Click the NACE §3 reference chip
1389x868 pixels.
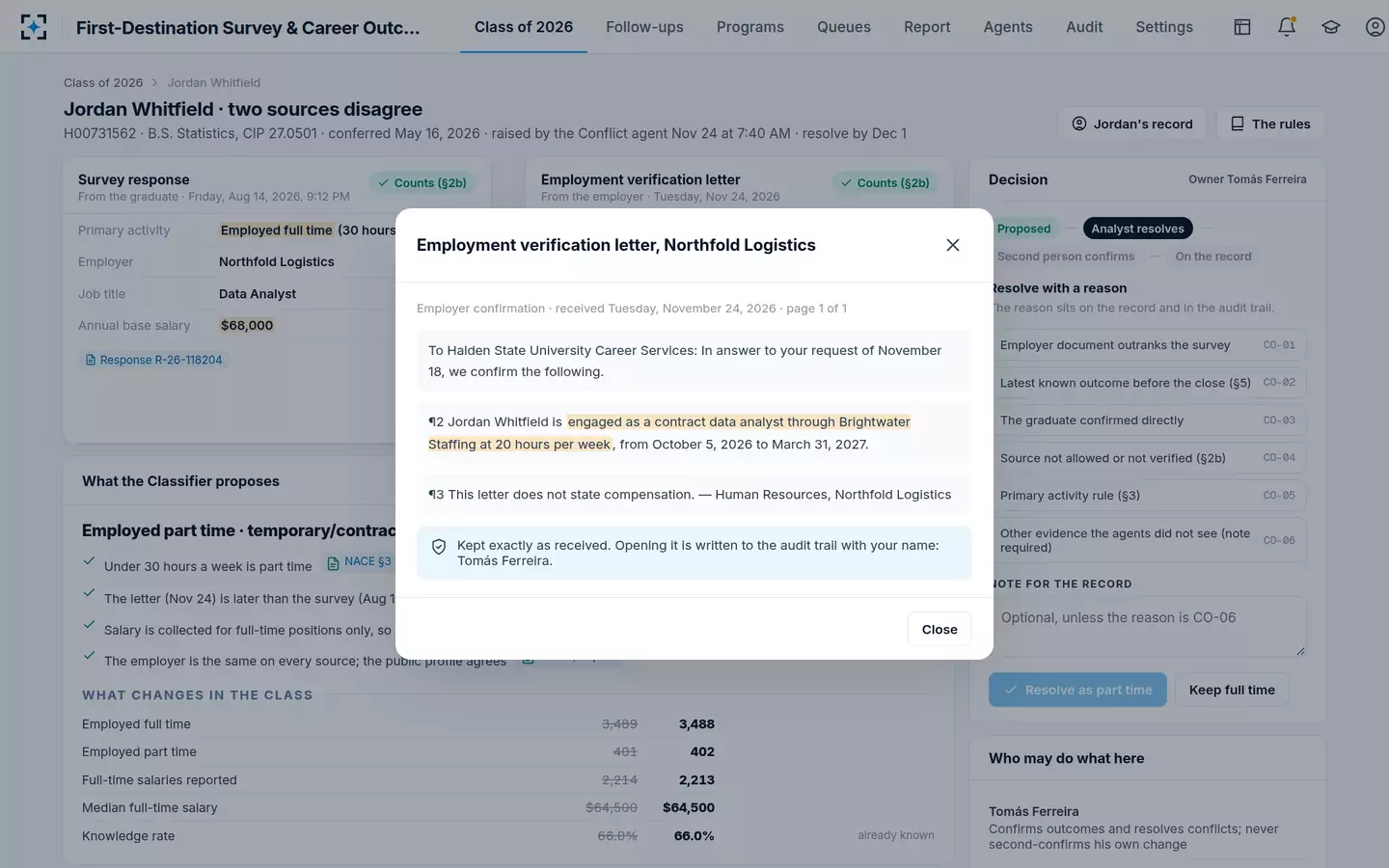coord(360,562)
